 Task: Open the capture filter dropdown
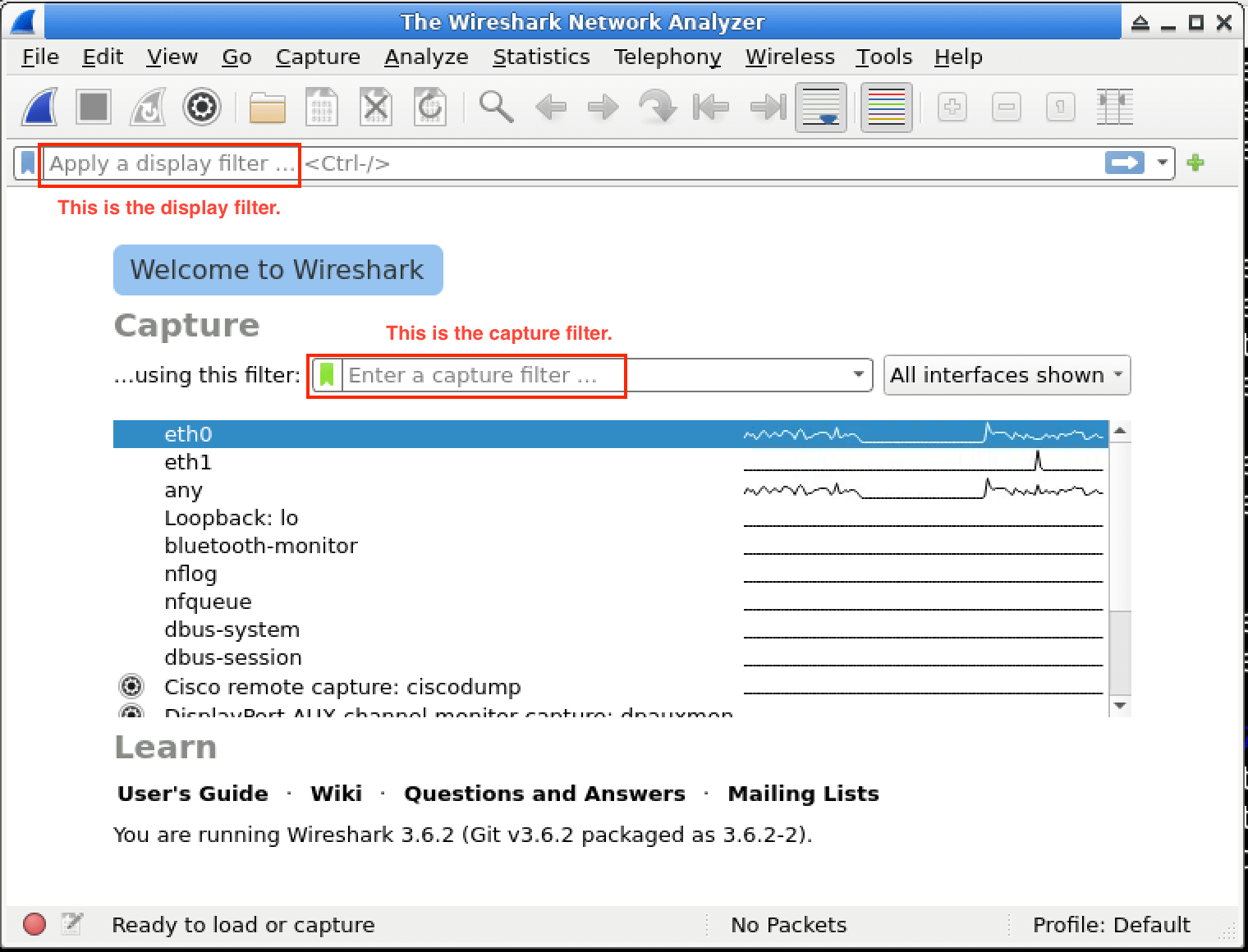[858, 374]
